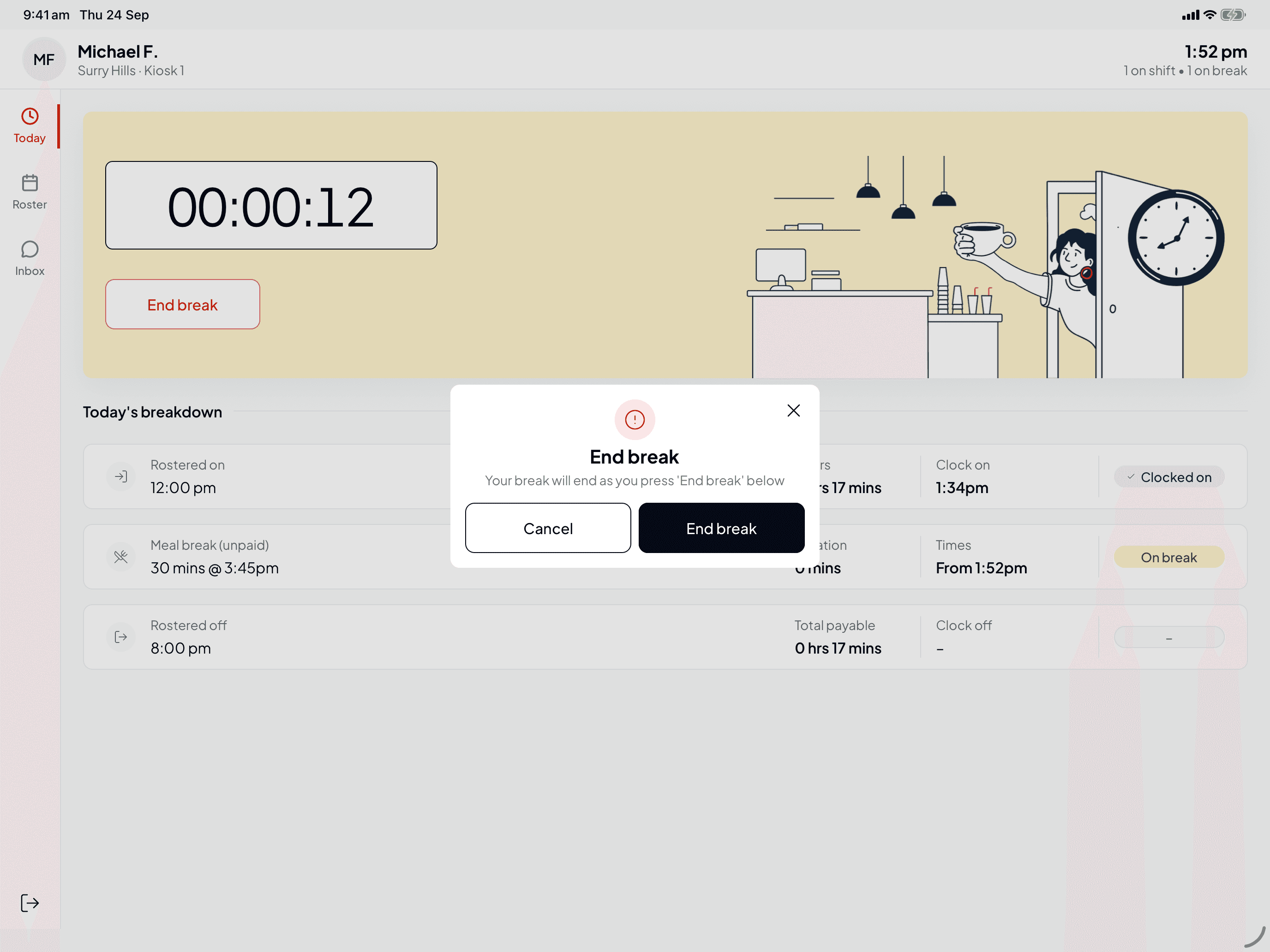Click the Rostered off arrow icon
1270x952 pixels.
point(120,637)
